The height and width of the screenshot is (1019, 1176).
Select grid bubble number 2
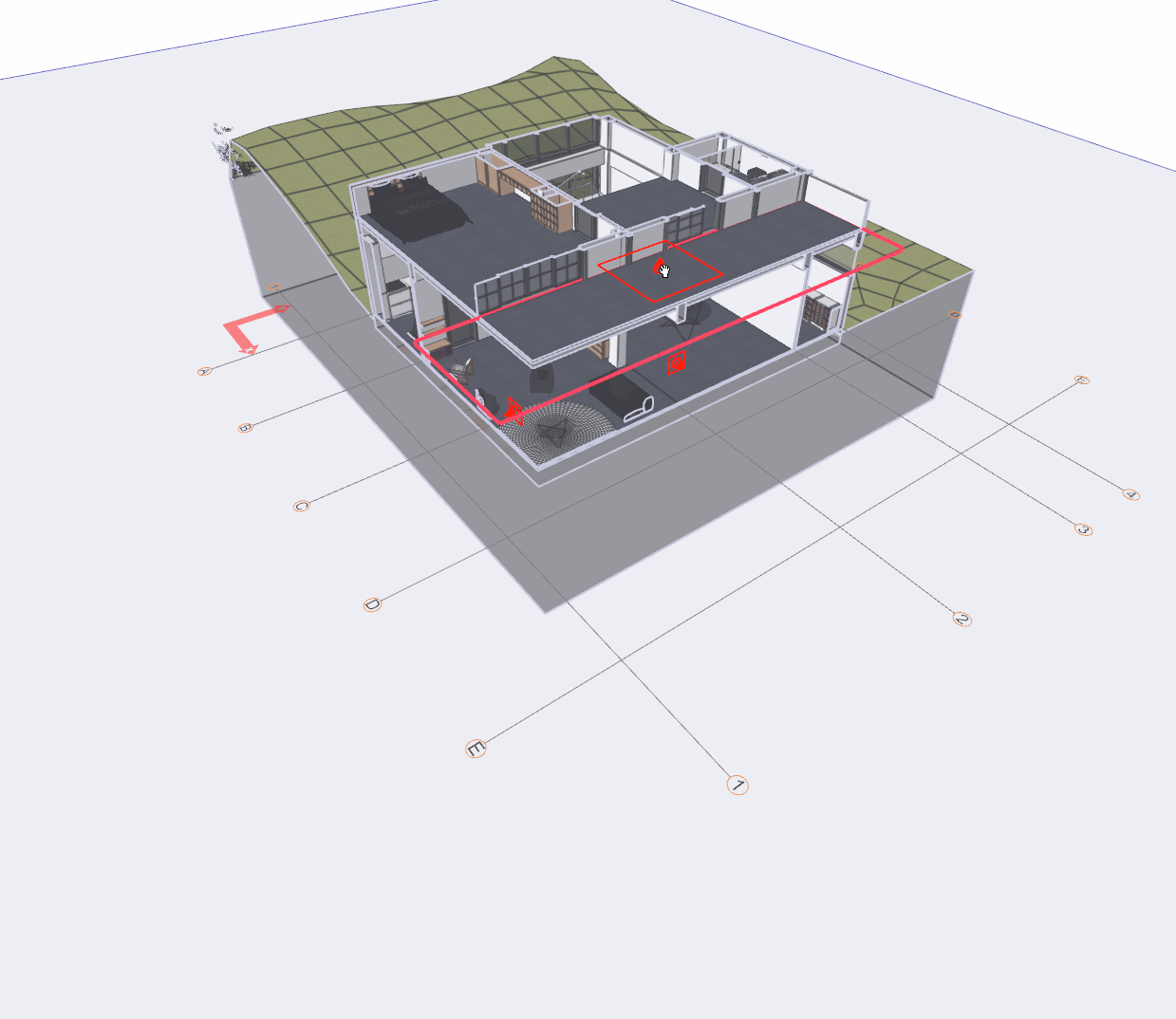click(962, 619)
